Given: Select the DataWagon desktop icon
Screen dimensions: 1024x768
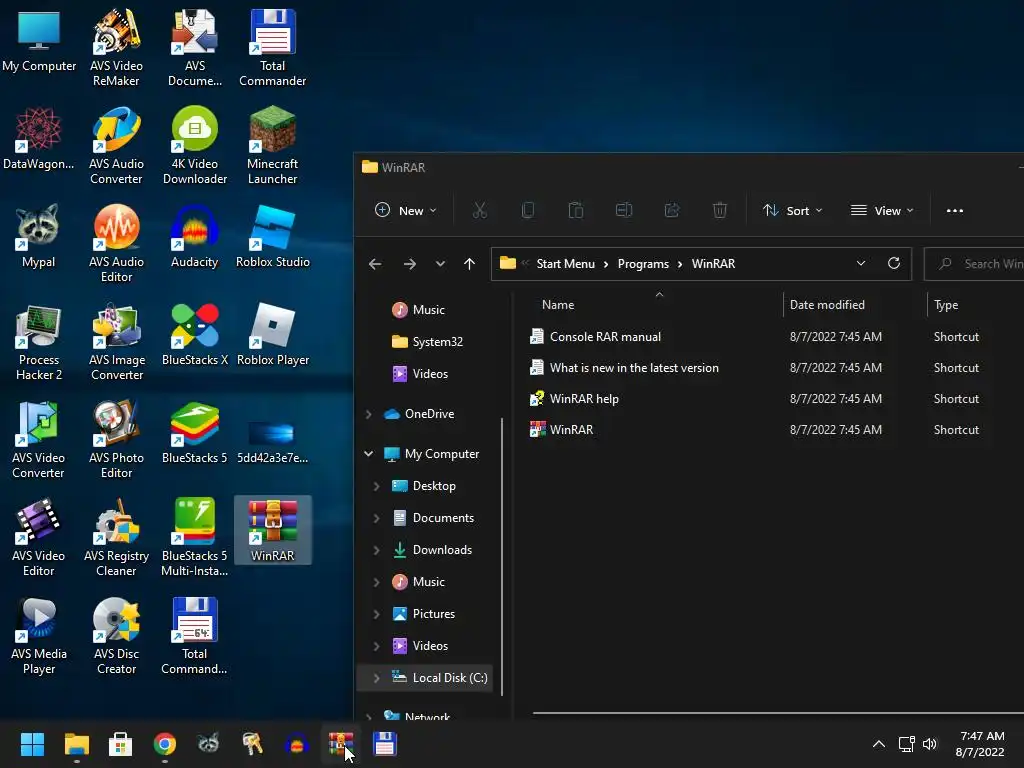Looking at the screenshot, I should (x=39, y=138).
